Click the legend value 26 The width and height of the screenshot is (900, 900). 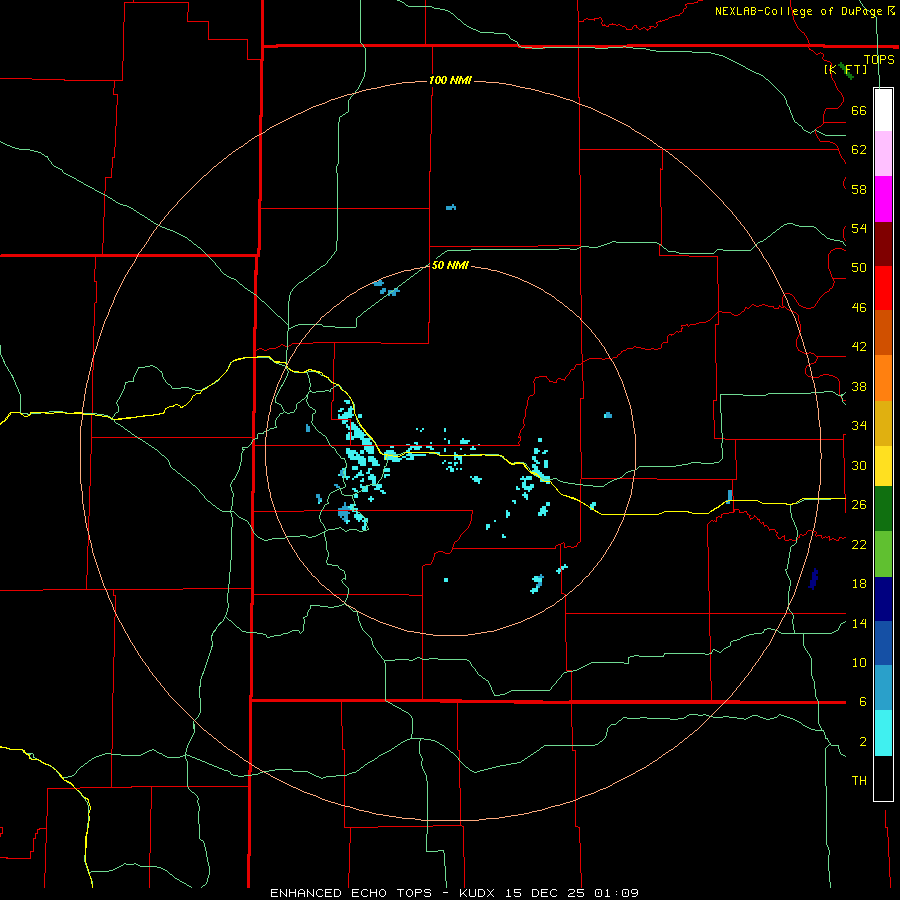[859, 505]
